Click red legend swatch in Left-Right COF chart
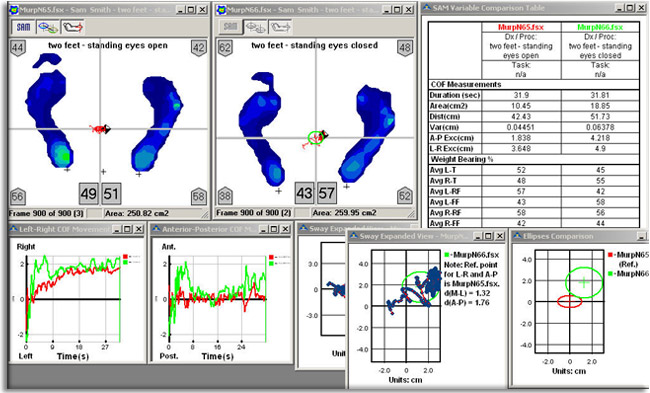 (x=126, y=257)
